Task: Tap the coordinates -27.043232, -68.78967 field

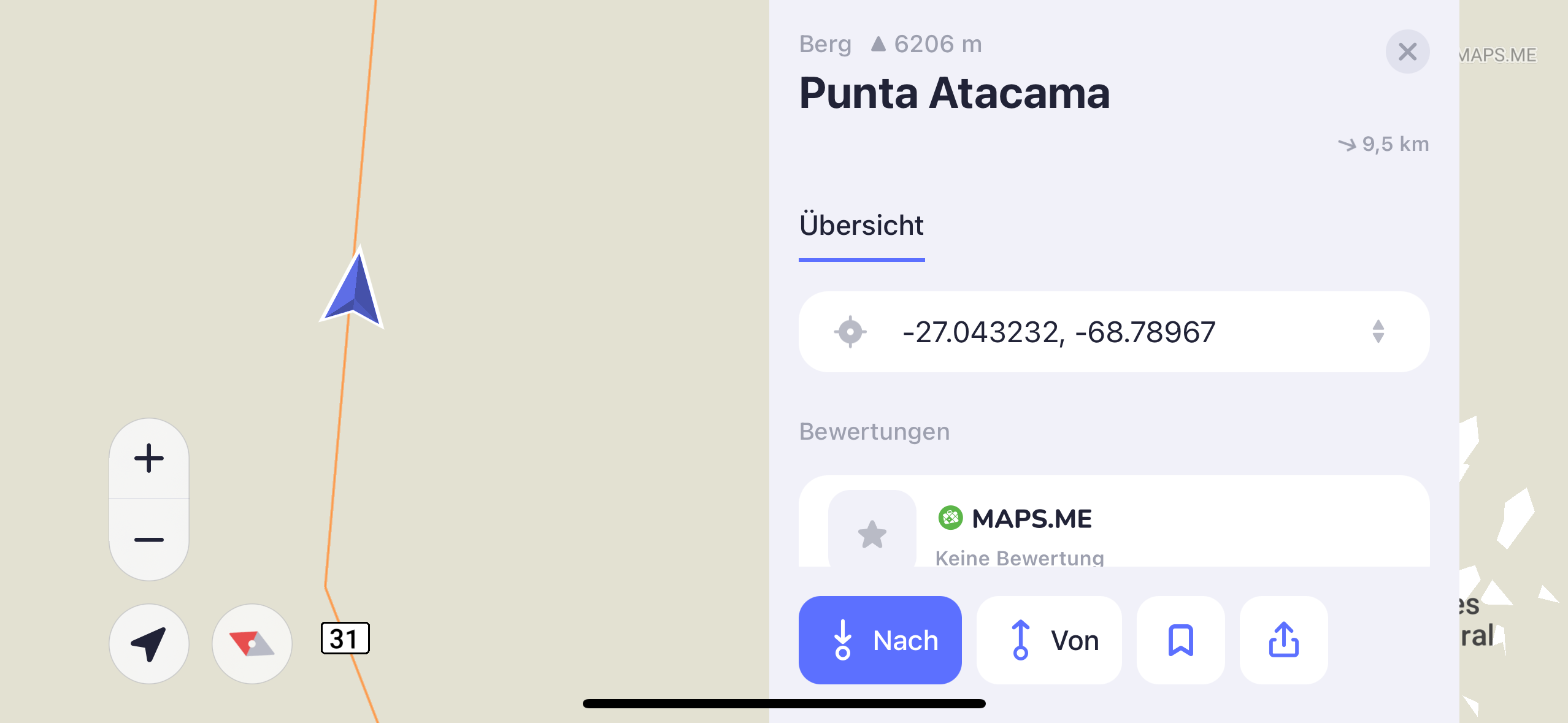Action: click(x=1059, y=332)
